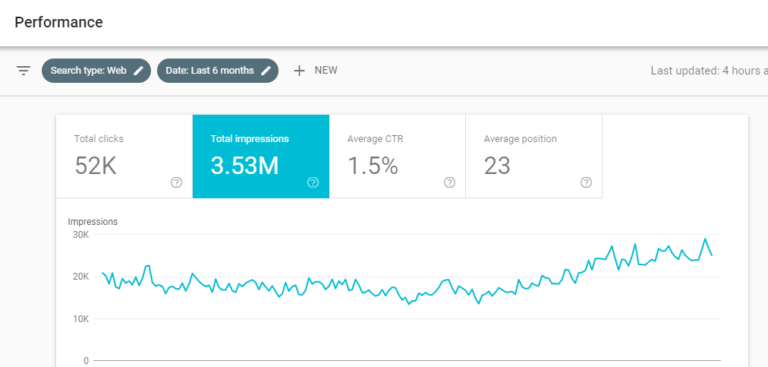Viewport: 768px width, 367px height.
Task: Open help icon on Average position card
Action: (586, 182)
